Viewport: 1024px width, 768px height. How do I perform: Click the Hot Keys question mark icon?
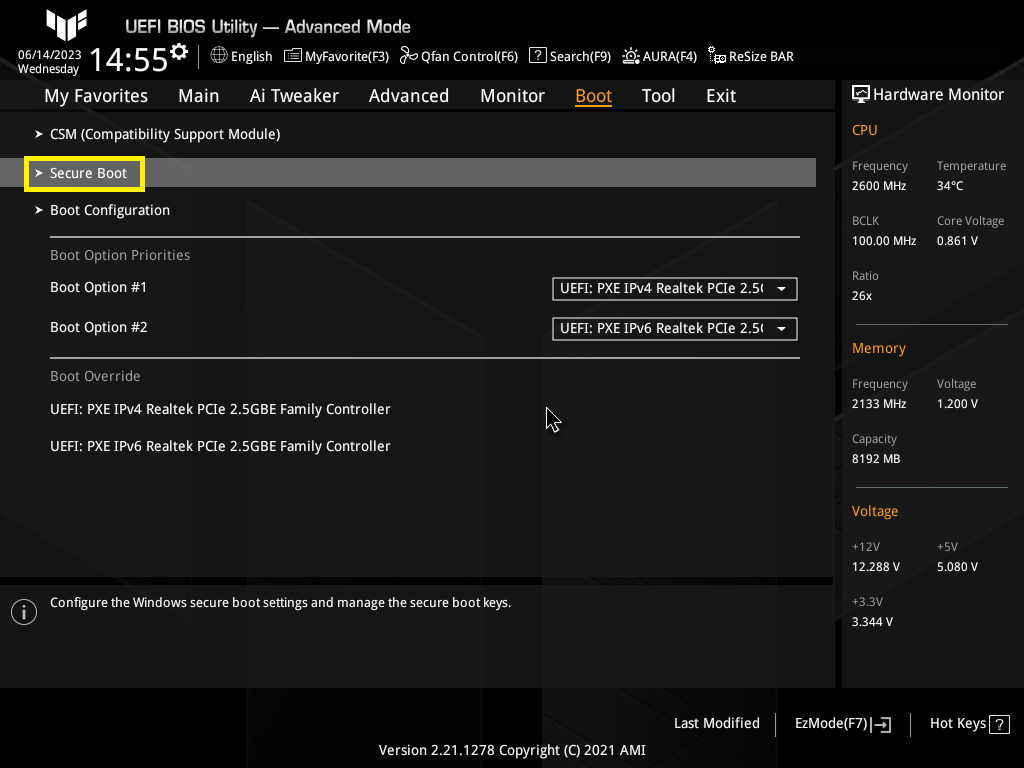pyautogui.click(x=999, y=724)
